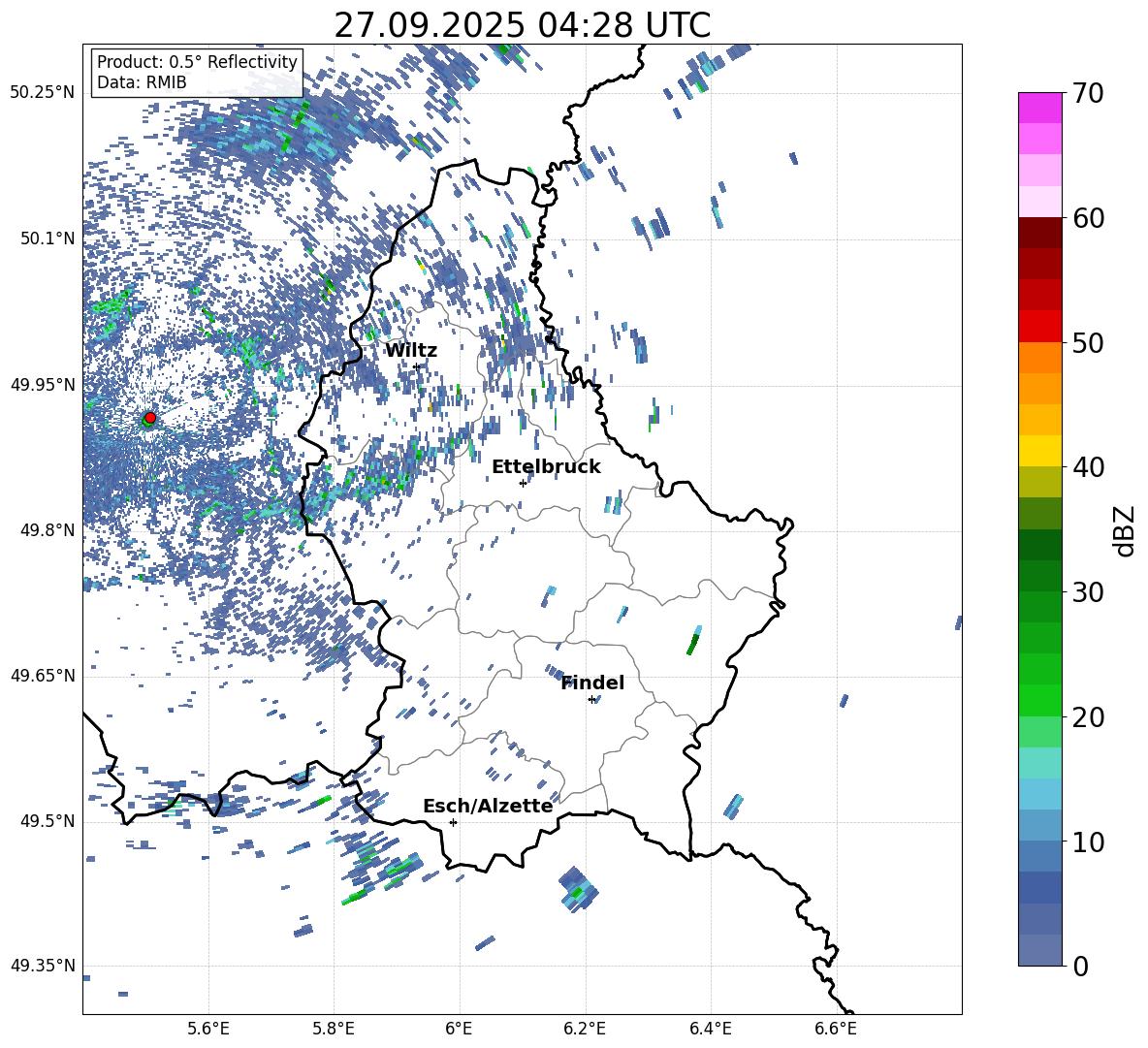Click the 50.1°N latitude label
Screen dimensions: 1148x1048
point(48,238)
